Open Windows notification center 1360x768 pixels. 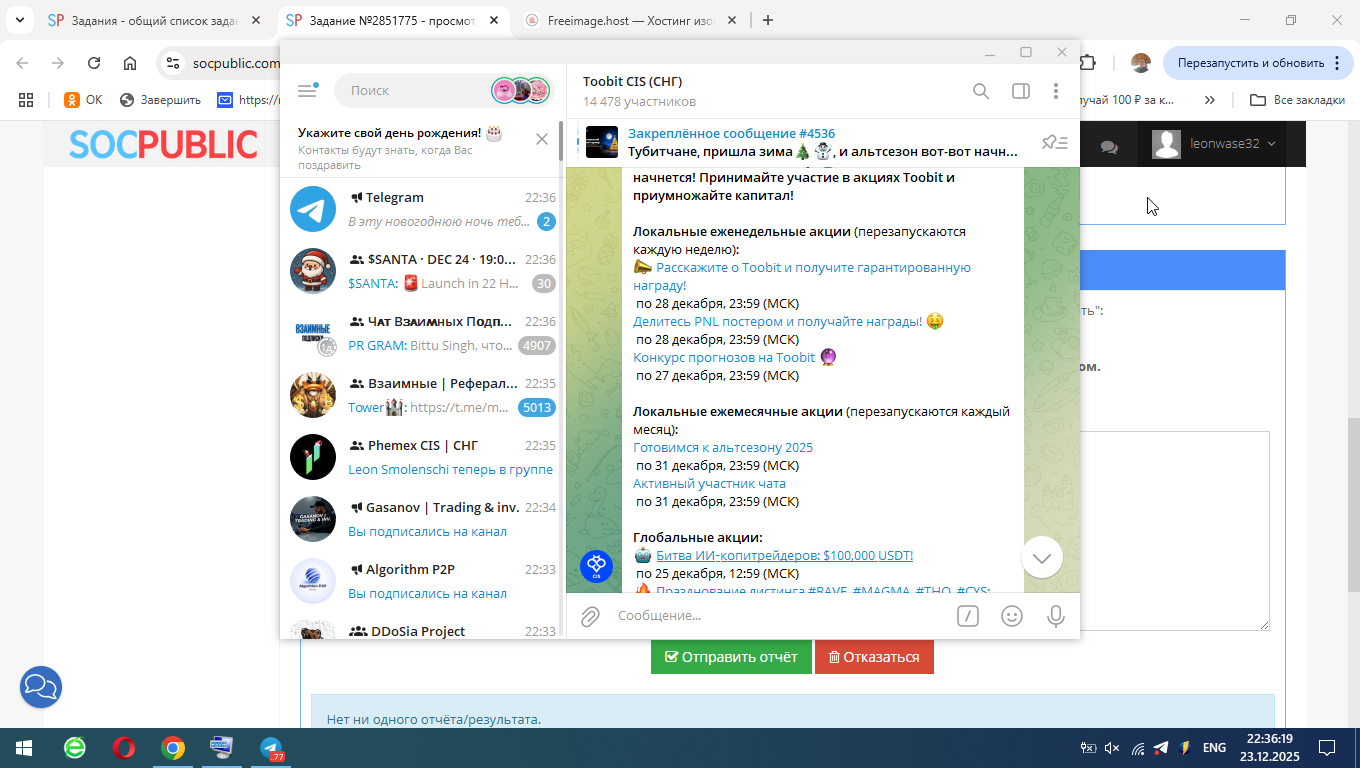coord(1327,748)
